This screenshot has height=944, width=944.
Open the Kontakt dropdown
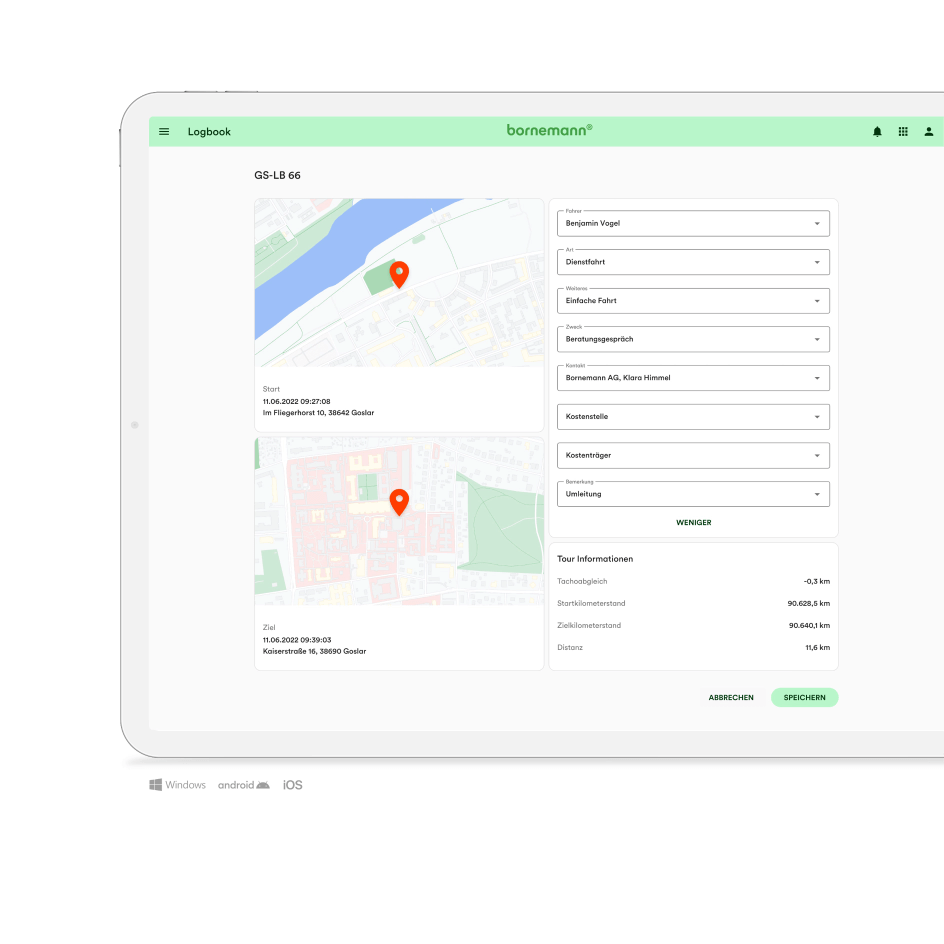pos(692,378)
